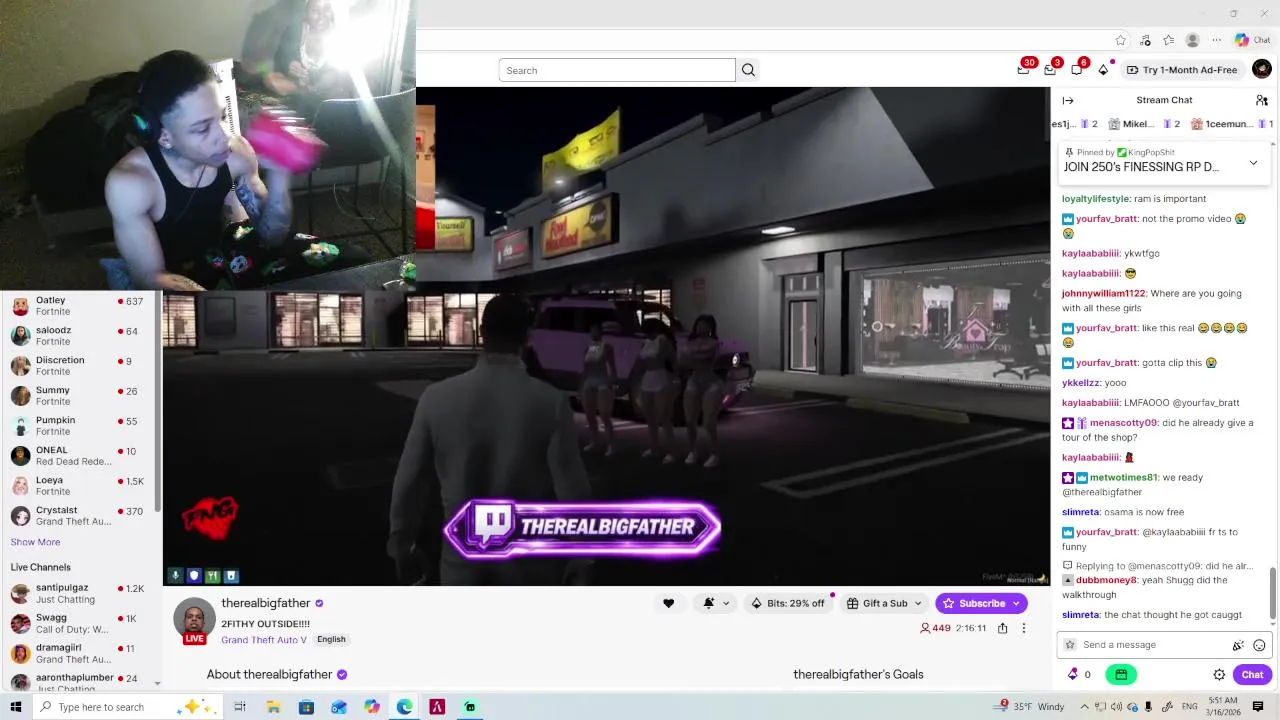Collapse the Stream Chat panel arrow

tap(1068, 100)
